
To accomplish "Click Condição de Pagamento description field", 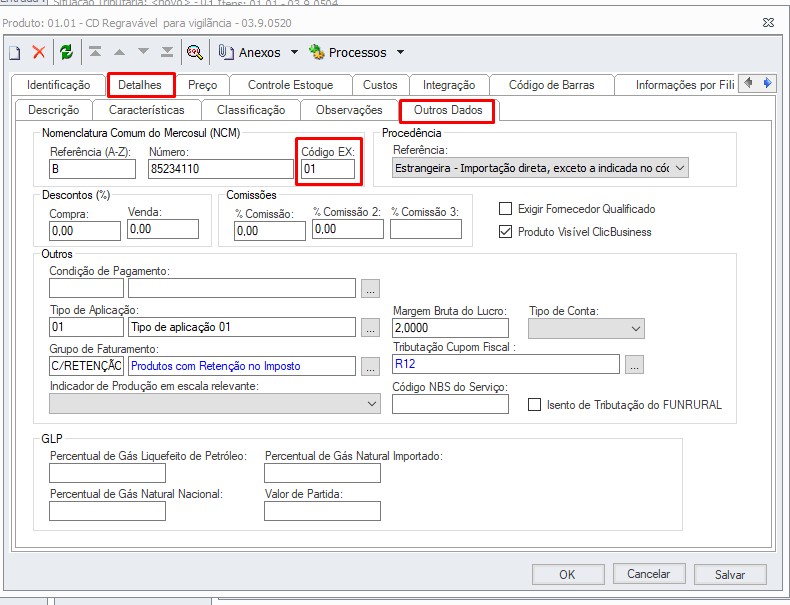I will (x=242, y=288).
